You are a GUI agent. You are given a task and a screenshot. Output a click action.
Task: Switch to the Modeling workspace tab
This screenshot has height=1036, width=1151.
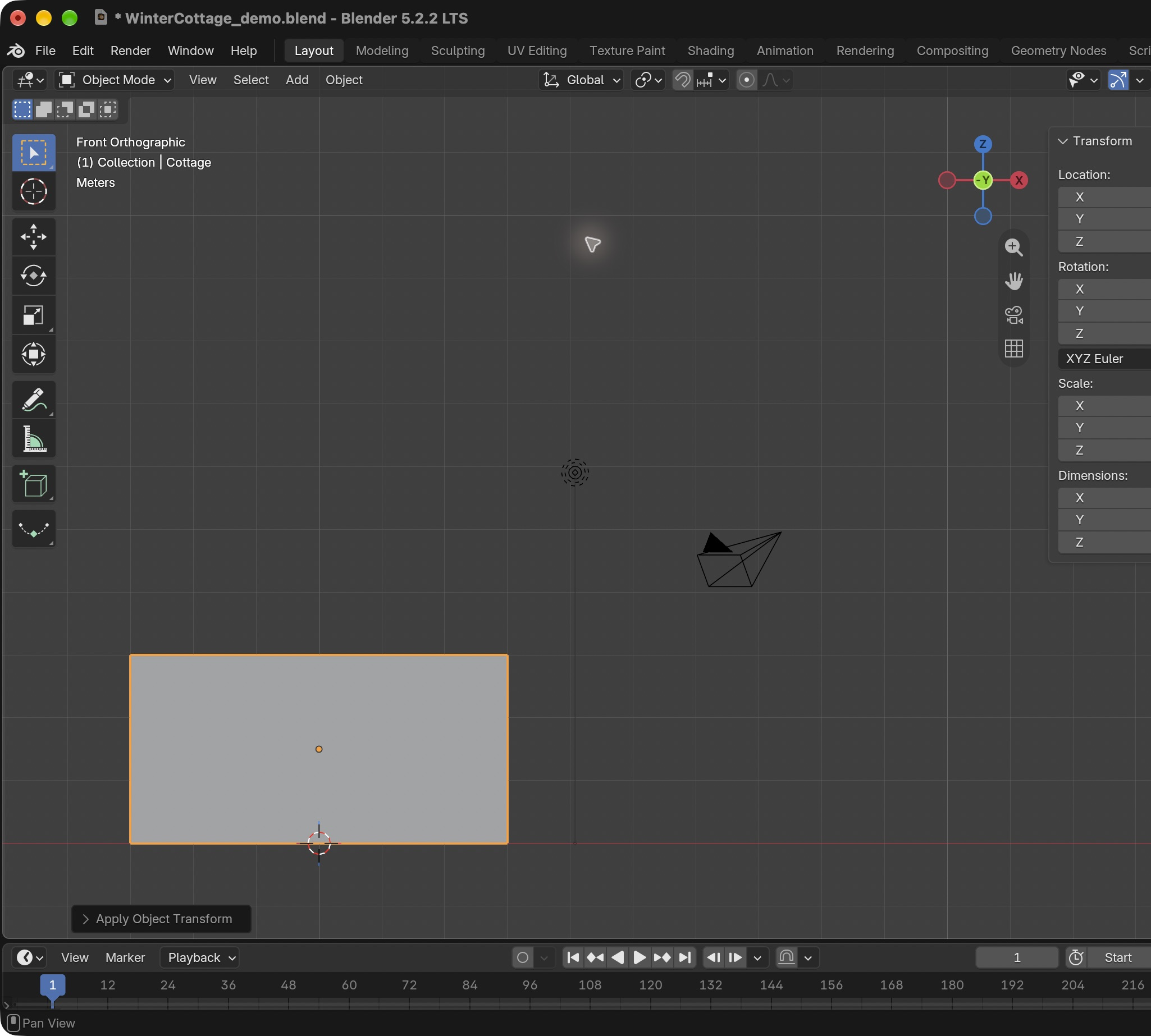pos(382,51)
